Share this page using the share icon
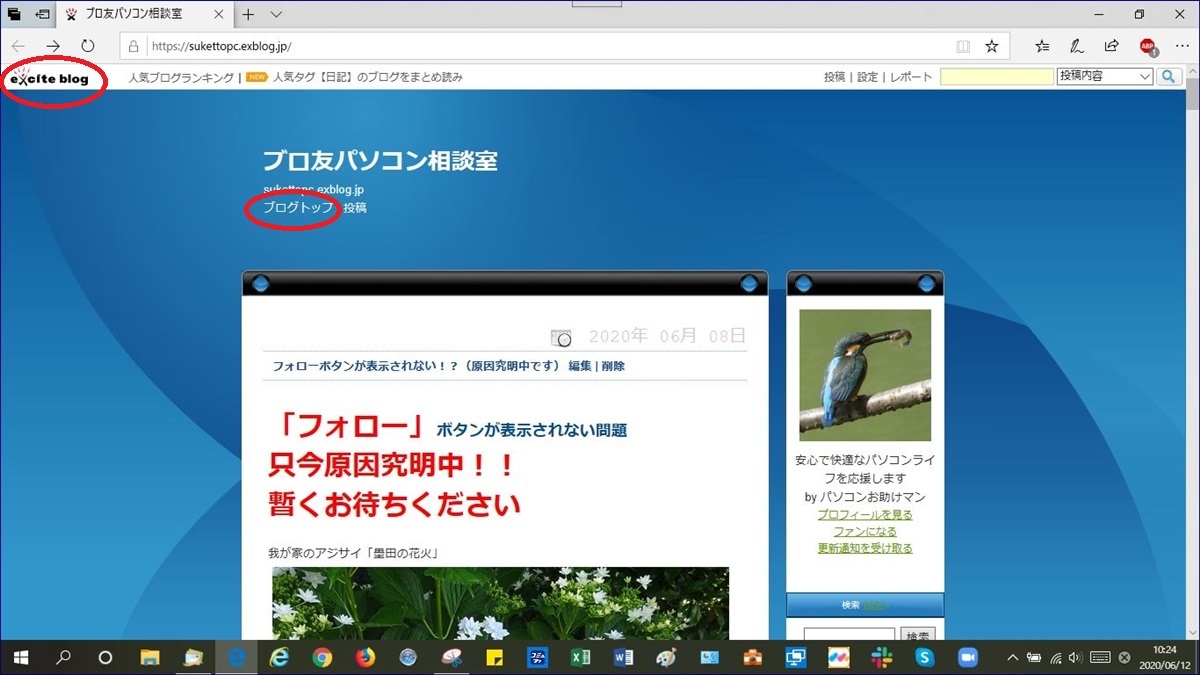Screen dimensions: 1200x675 point(1111,46)
